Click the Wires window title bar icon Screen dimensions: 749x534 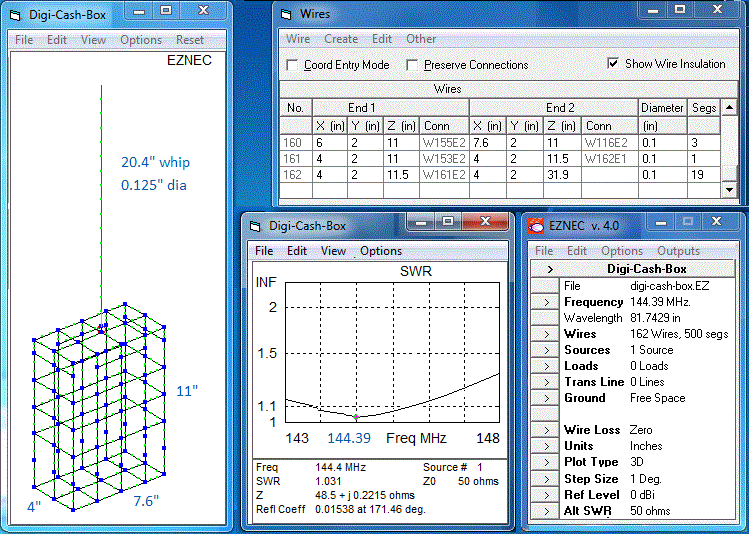[287, 14]
